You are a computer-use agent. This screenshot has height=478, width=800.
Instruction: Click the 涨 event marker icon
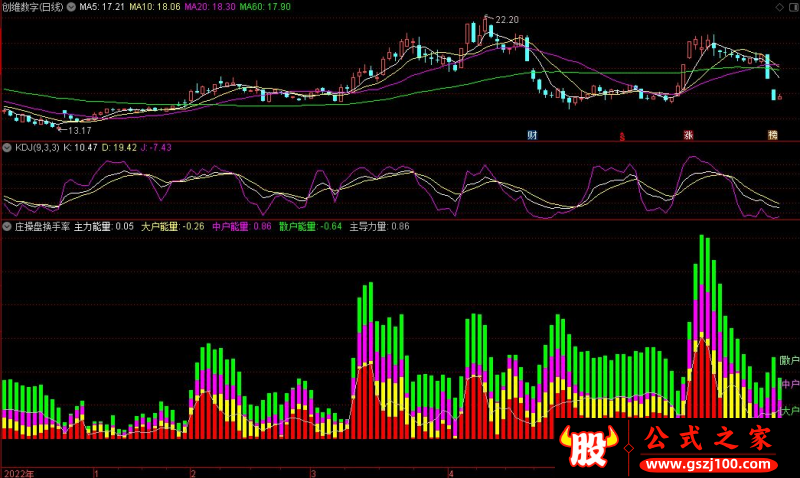click(x=688, y=134)
